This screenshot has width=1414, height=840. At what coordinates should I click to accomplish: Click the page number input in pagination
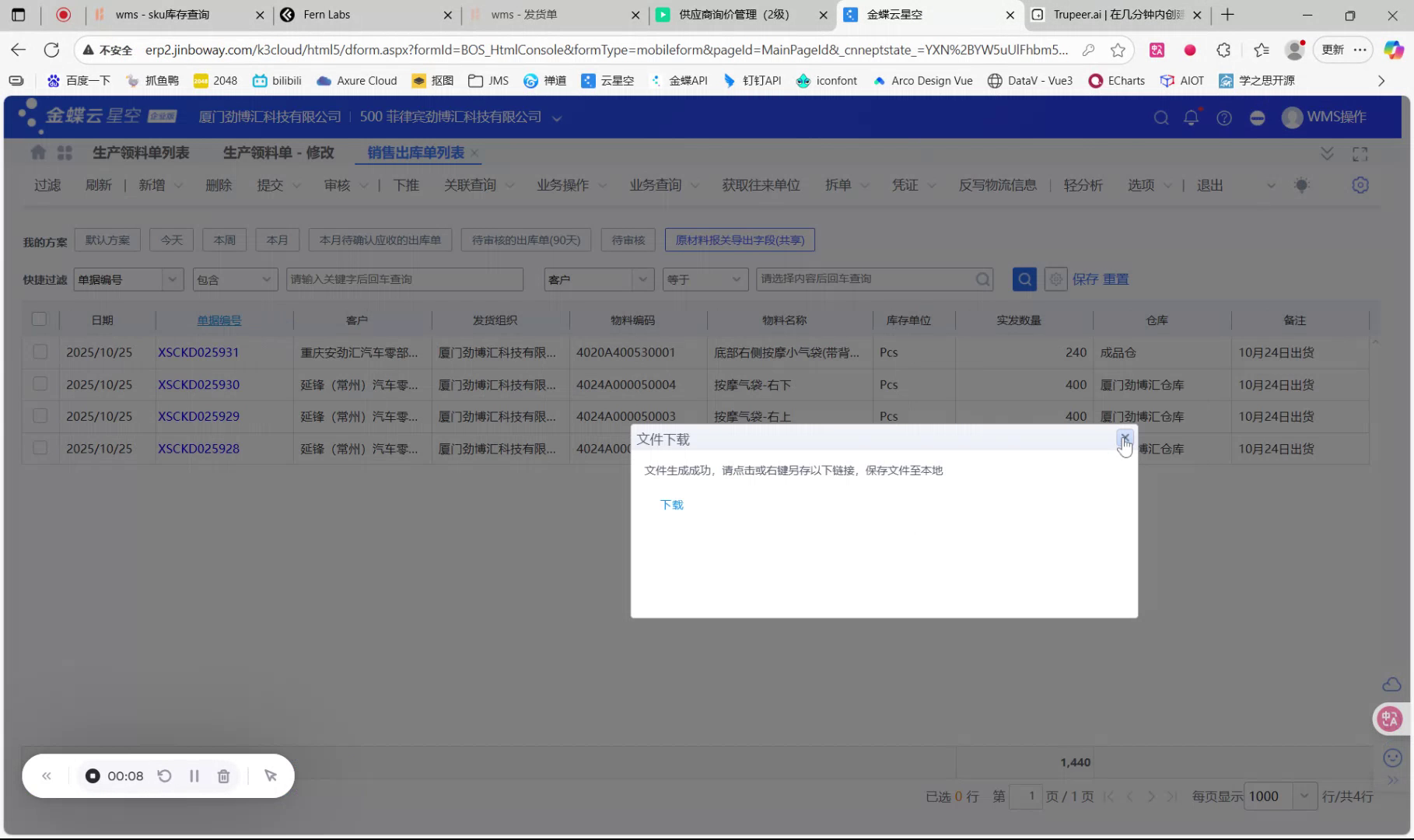coord(1026,796)
